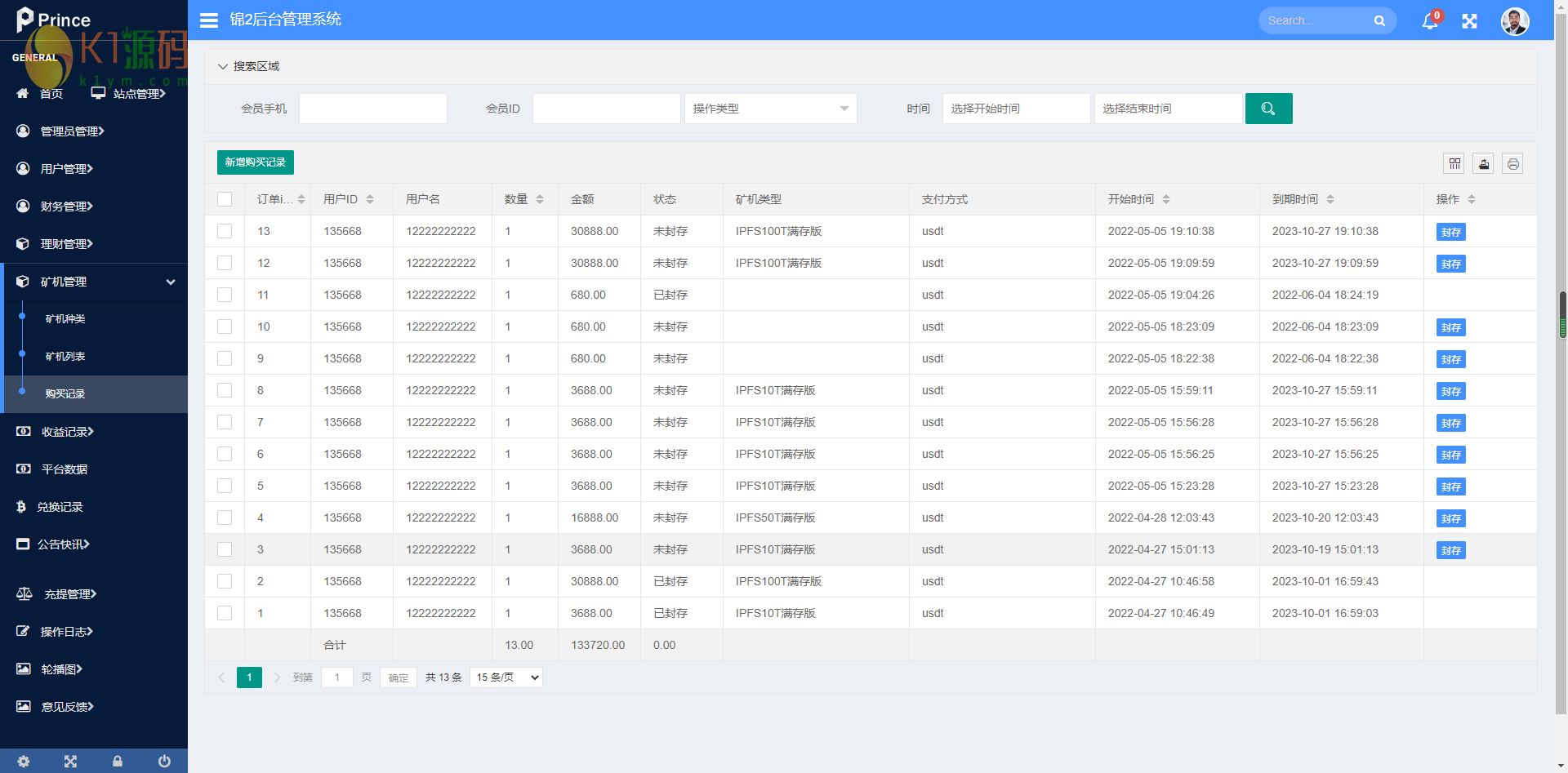Open the notification bell icon
The height and width of the screenshot is (773, 1568).
click(1429, 21)
